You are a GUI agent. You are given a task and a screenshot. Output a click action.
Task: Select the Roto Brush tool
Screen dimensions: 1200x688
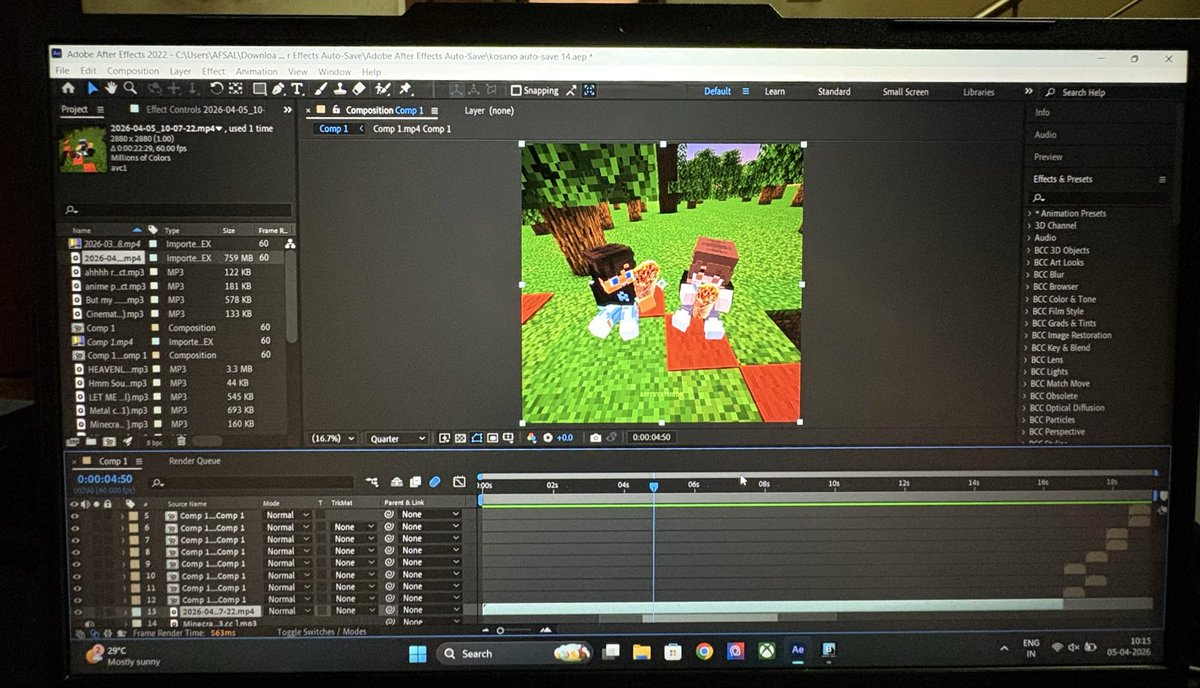tap(383, 90)
